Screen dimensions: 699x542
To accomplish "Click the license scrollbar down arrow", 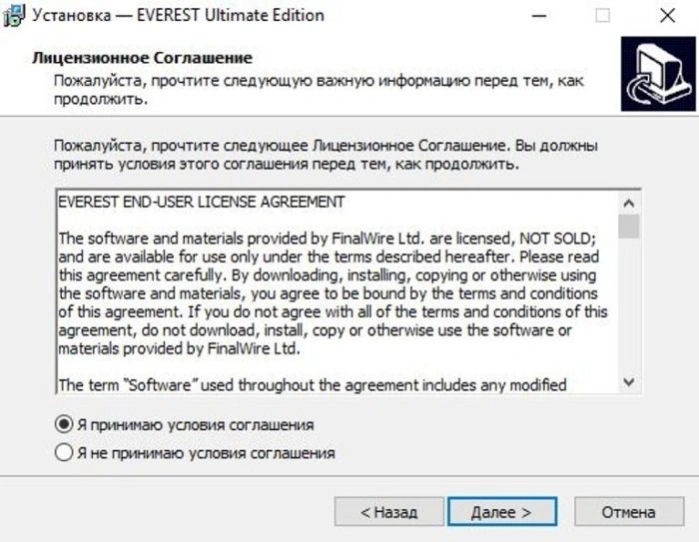I will [629, 382].
